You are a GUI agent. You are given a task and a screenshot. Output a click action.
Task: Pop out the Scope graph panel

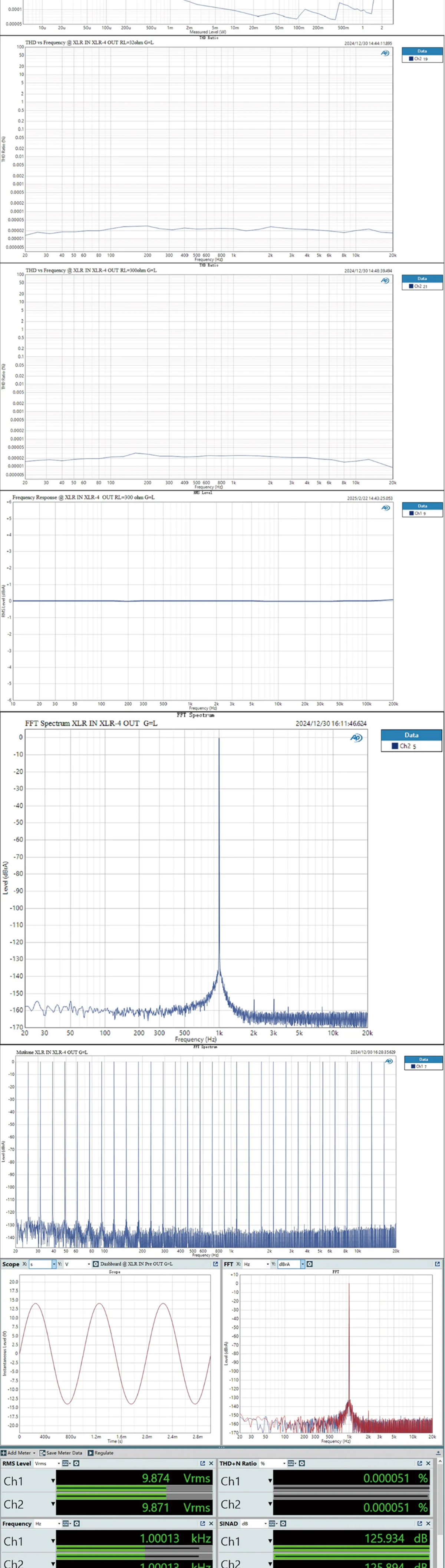point(215,1264)
